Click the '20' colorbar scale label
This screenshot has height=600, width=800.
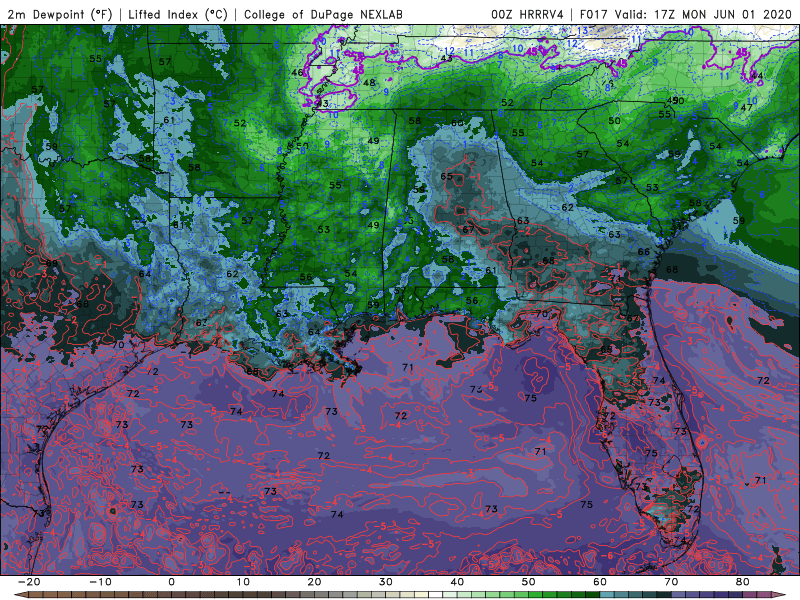point(314,582)
